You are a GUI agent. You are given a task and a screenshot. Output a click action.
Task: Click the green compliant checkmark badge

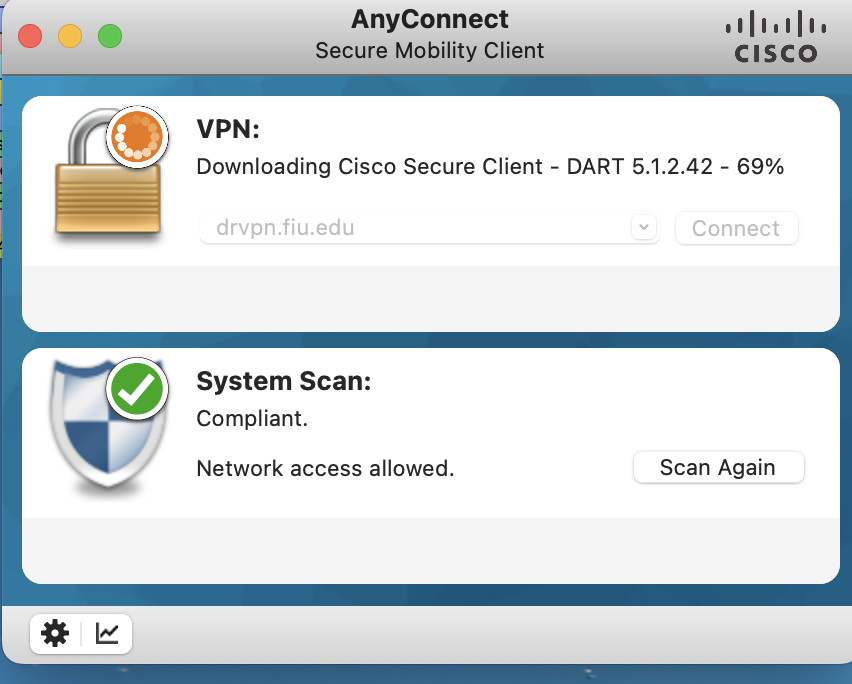pos(138,388)
